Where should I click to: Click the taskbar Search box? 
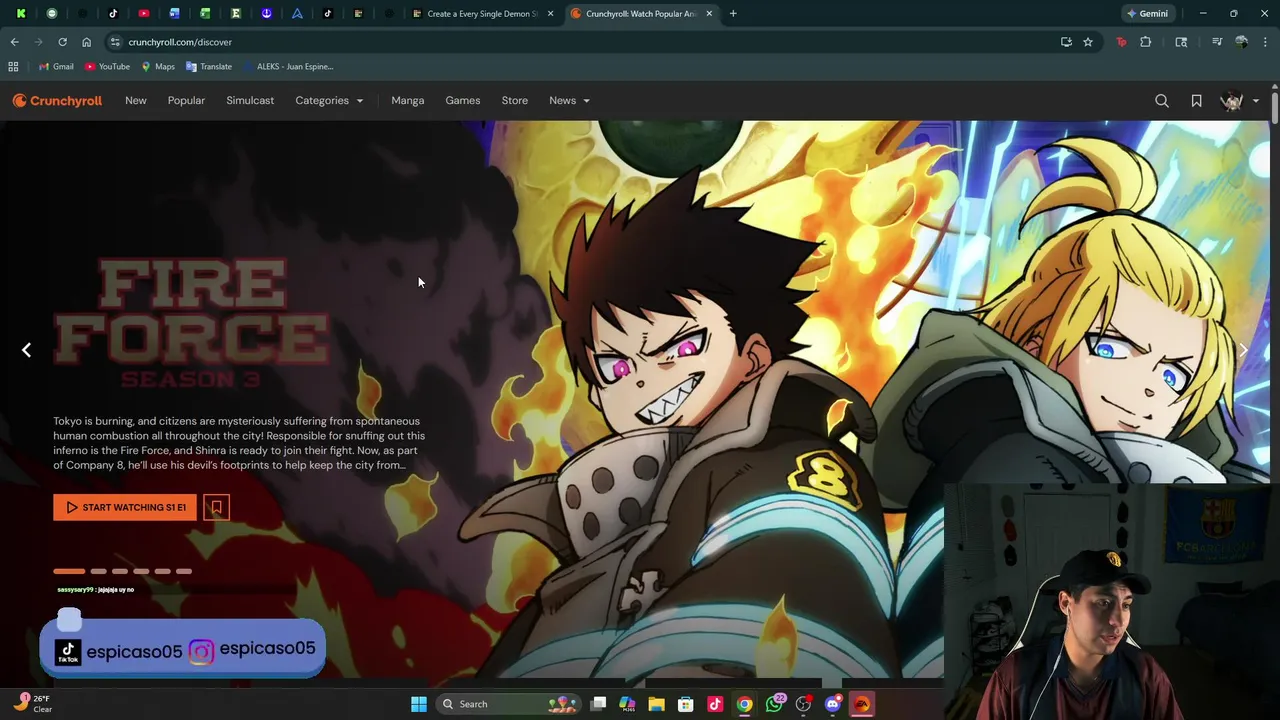(510, 704)
